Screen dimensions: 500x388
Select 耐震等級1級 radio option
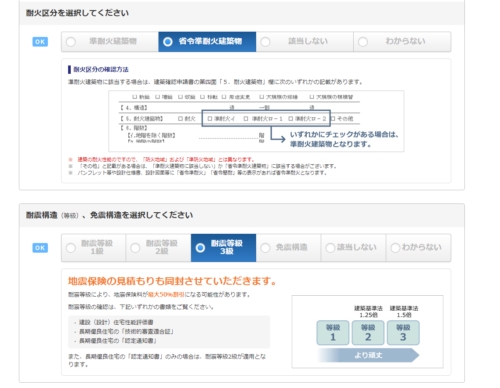point(93,248)
